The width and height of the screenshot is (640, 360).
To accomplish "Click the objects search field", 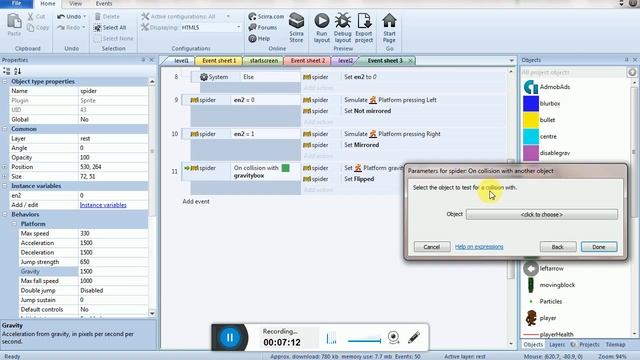I will [x=573, y=72].
